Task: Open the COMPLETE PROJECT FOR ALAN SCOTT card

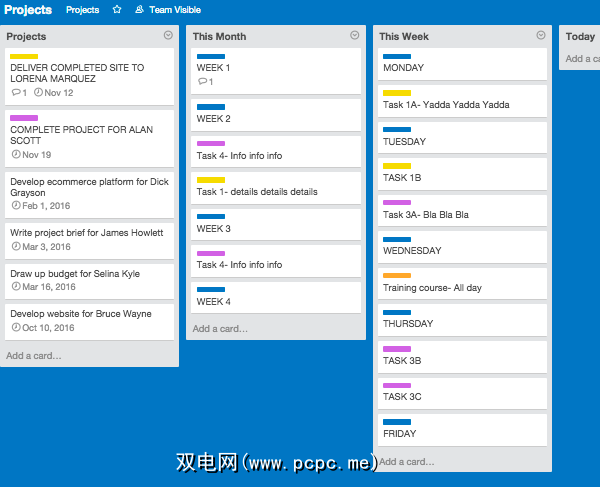Action: click(x=89, y=138)
